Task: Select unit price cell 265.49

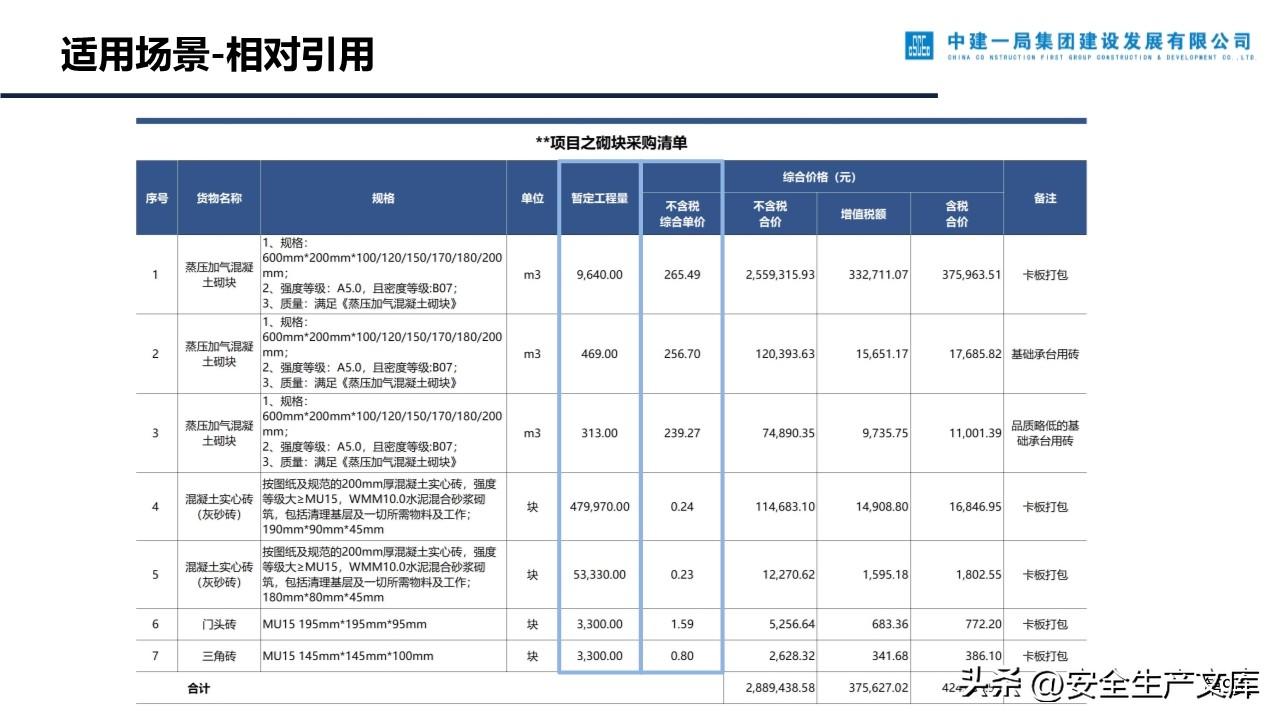Action: tap(681, 274)
